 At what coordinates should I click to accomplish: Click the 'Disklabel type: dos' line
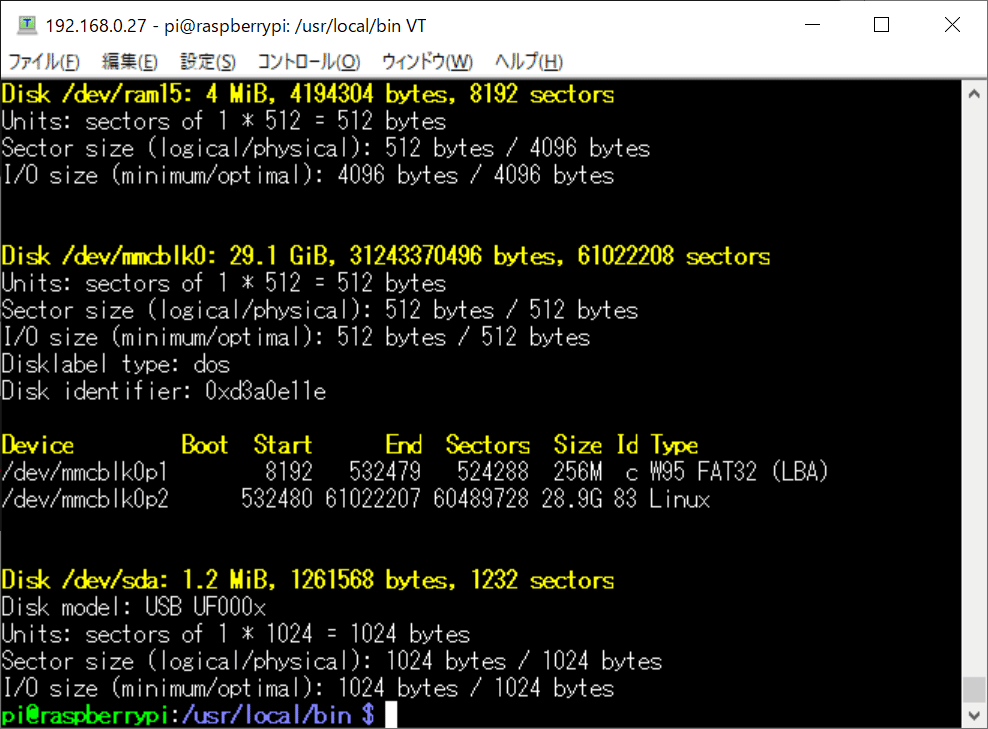pyautogui.click(x=116, y=364)
